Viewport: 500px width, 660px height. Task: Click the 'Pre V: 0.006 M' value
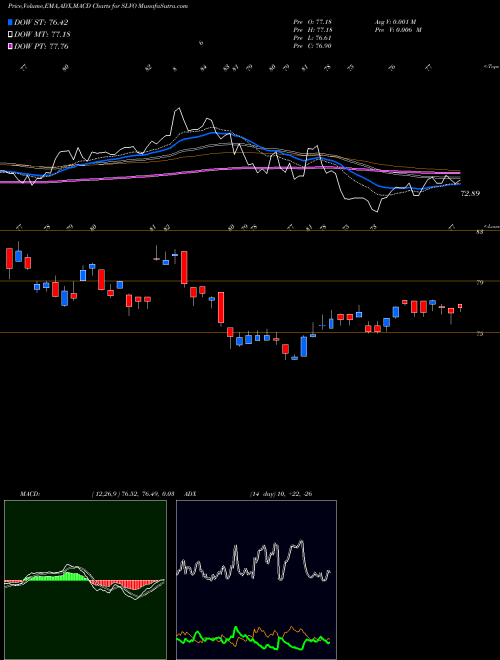398,30
